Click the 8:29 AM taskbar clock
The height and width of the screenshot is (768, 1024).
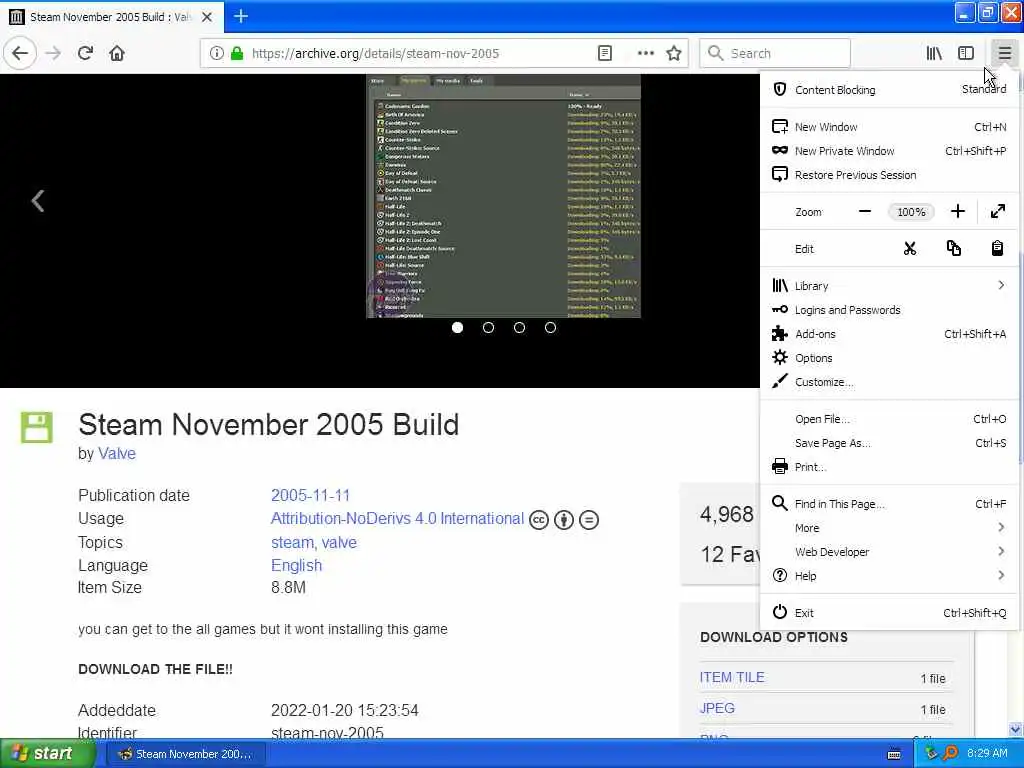(x=987, y=753)
